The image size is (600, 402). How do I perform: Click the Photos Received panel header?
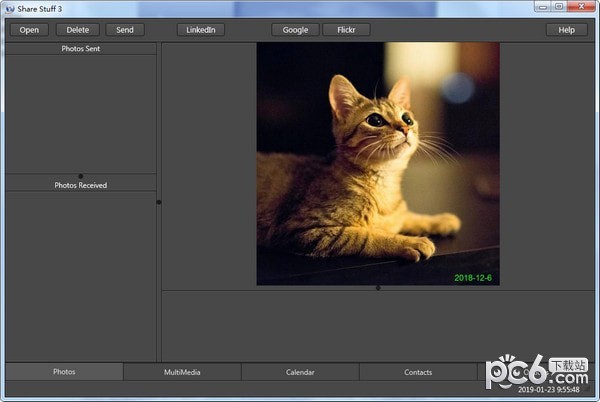80,185
